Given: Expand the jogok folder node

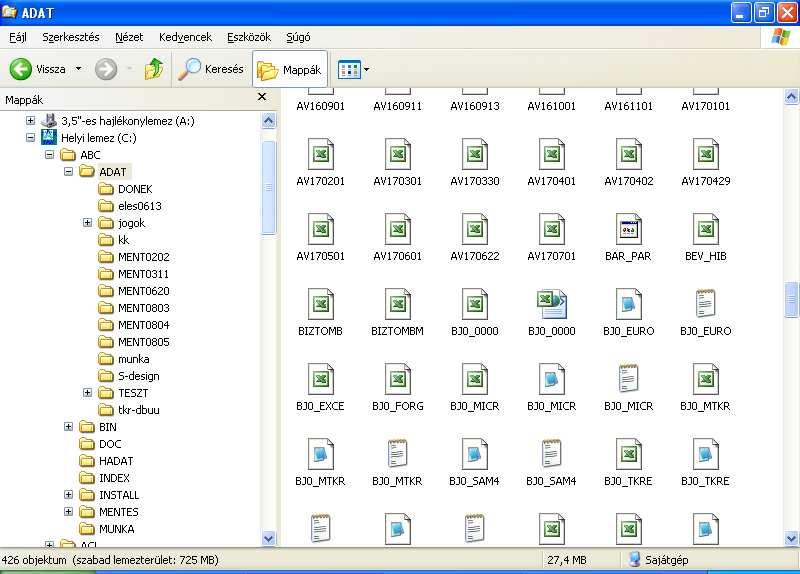Looking at the screenshot, I should (x=87, y=222).
